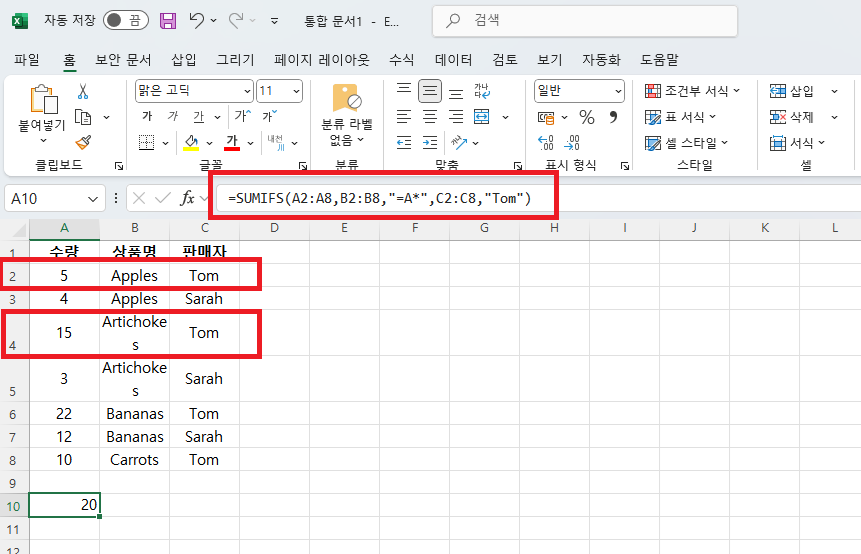The image size is (861, 554).
Task: Increase font size button
Action: click(242, 116)
